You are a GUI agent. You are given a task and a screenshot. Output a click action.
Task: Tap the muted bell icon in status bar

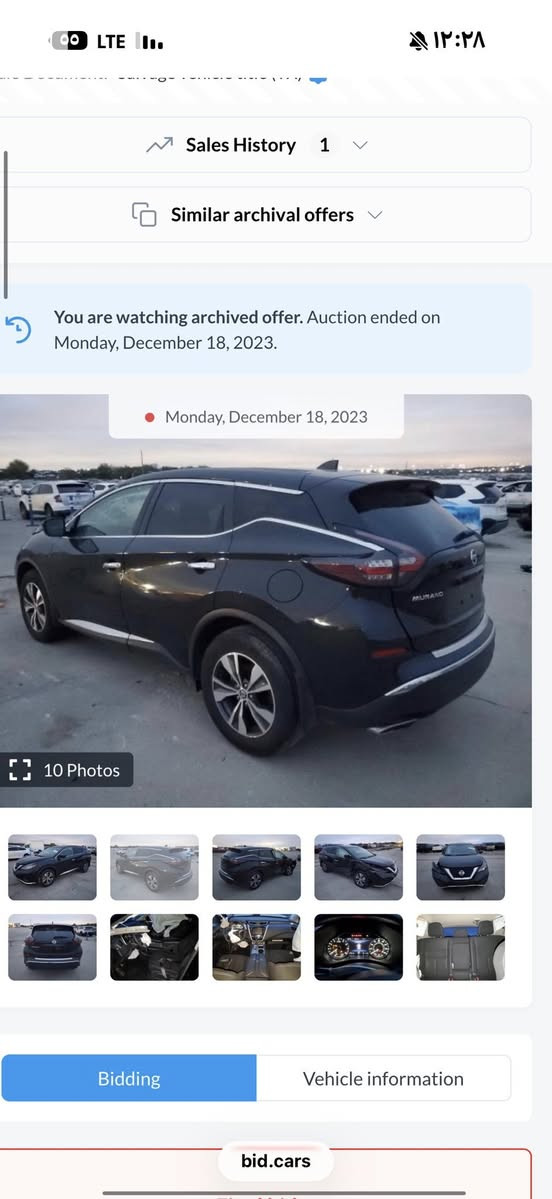[x=418, y=41]
